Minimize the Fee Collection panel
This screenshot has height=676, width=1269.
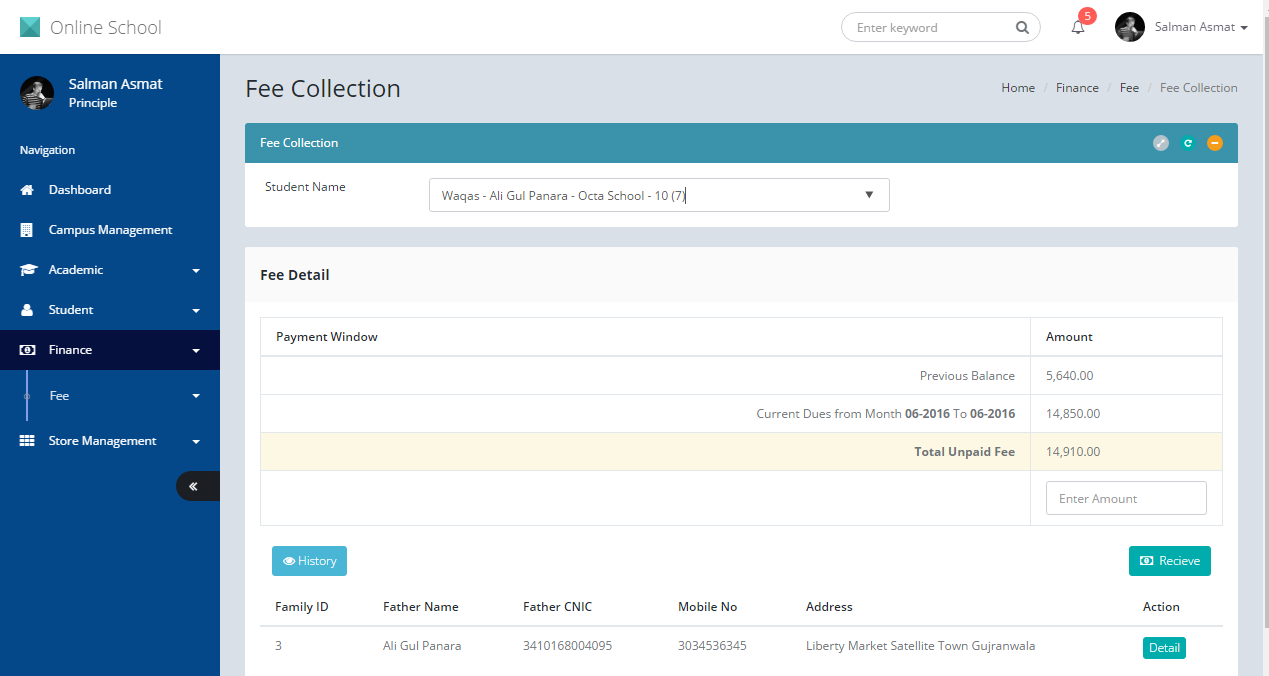[1215, 143]
